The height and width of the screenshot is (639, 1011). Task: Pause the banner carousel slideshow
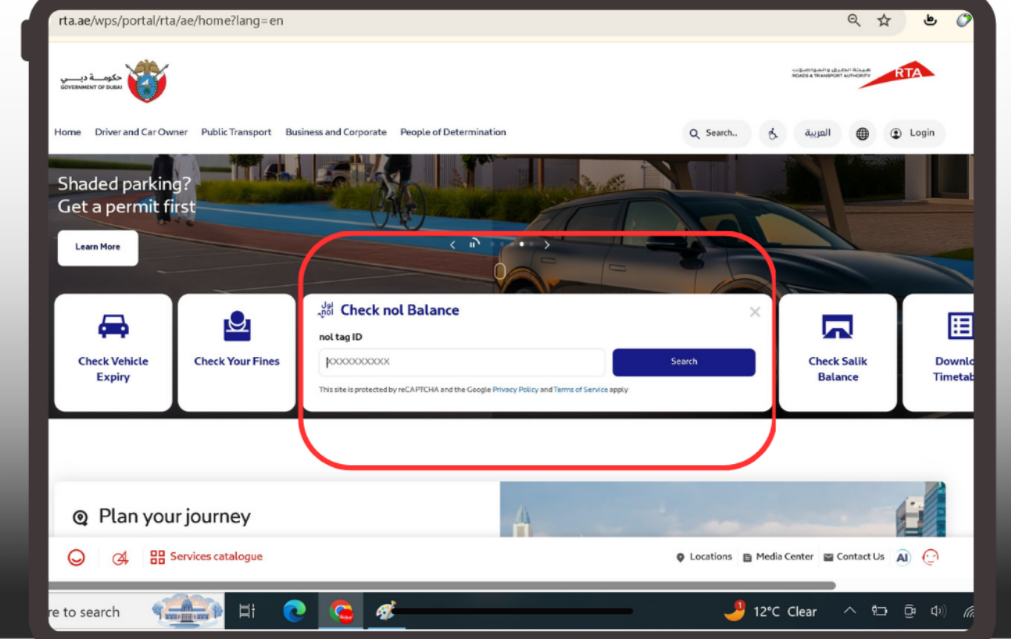click(473, 243)
